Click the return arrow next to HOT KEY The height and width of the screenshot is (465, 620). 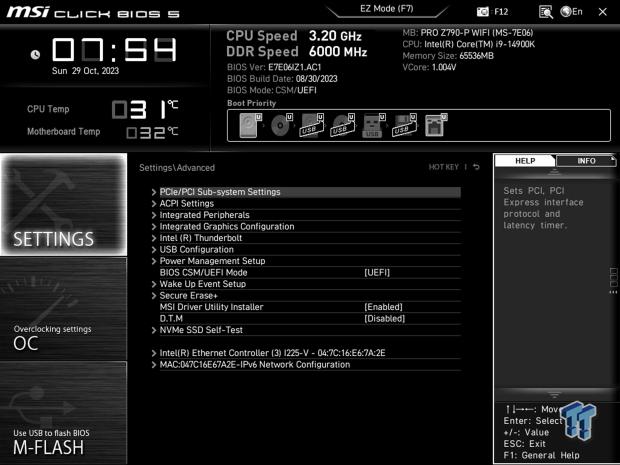click(x=476, y=167)
